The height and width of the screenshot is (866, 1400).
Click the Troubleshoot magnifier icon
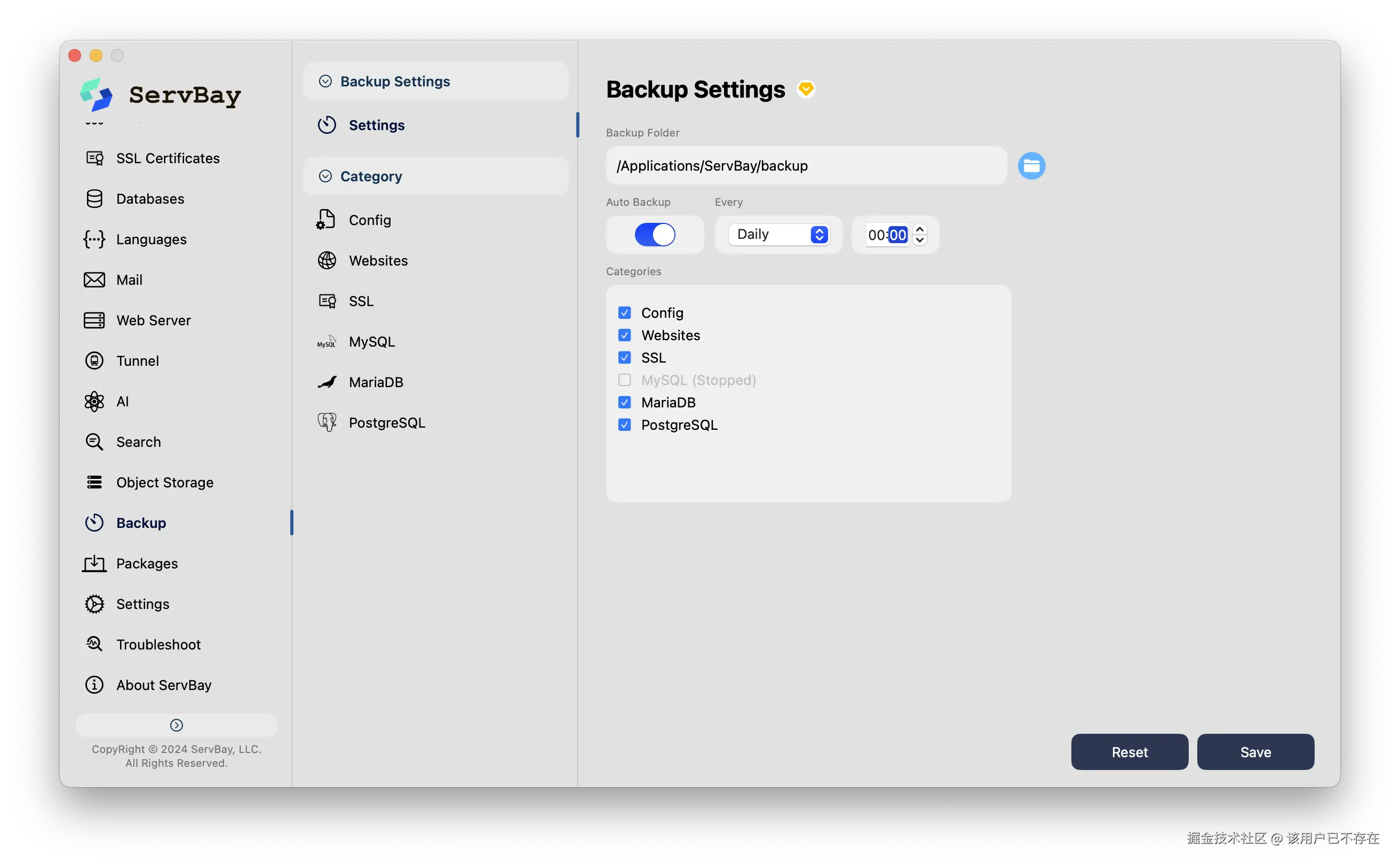(x=94, y=644)
